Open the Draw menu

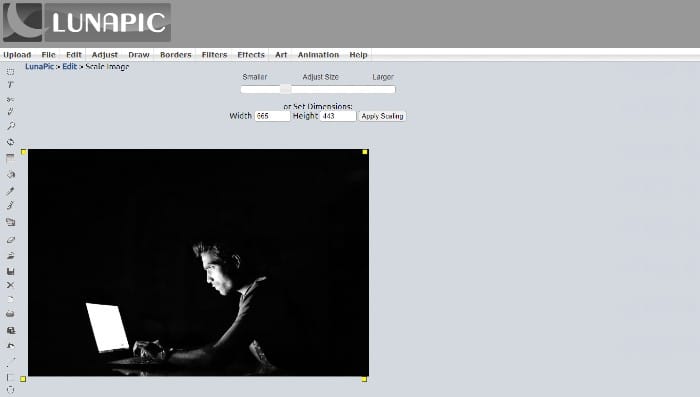point(138,54)
